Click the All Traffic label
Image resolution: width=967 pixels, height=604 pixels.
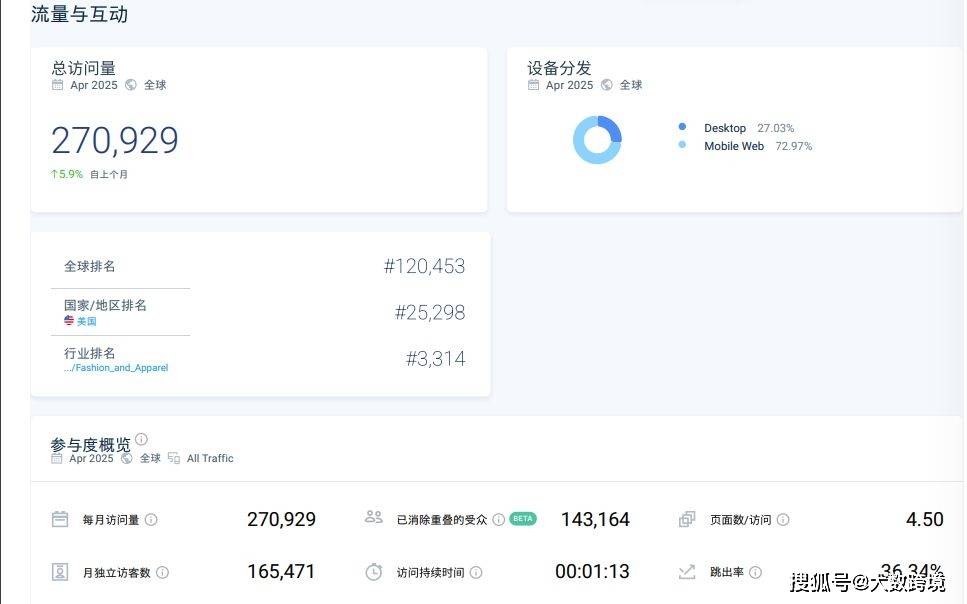click(x=210, y=458)
